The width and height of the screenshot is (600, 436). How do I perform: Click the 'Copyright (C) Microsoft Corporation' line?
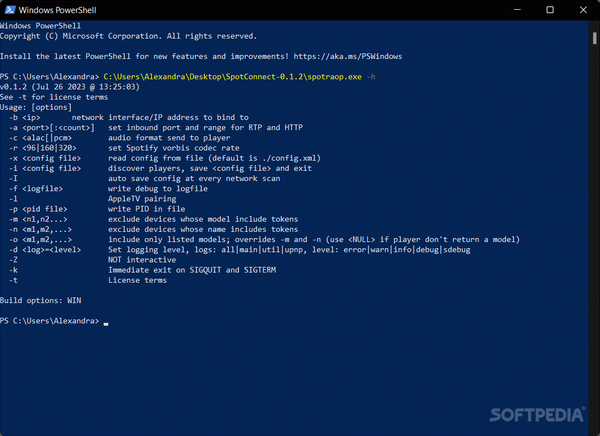point(128,36)
